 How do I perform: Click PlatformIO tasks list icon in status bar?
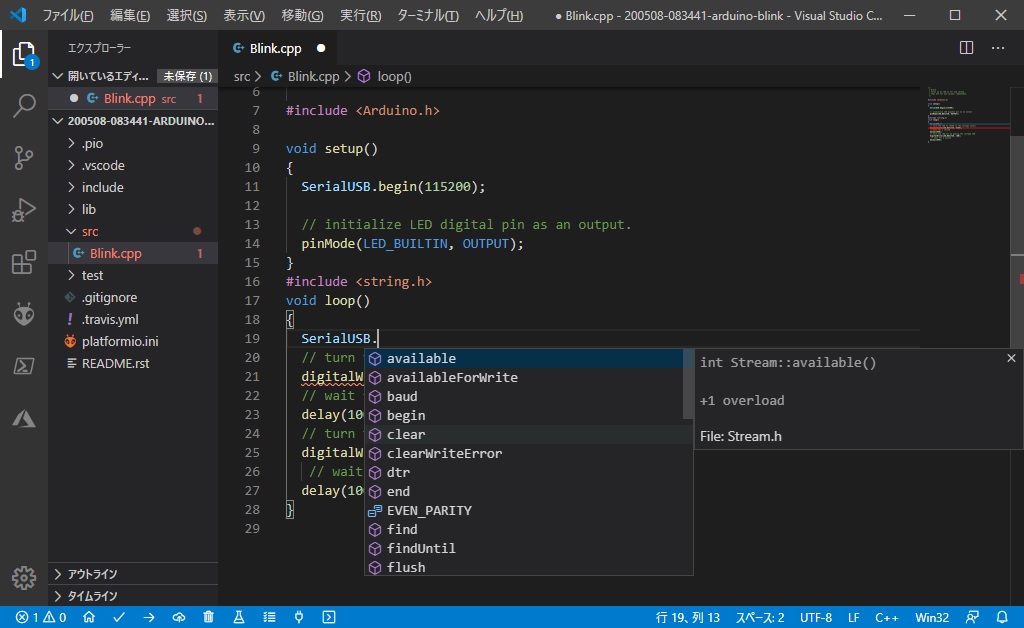point(269,618)
